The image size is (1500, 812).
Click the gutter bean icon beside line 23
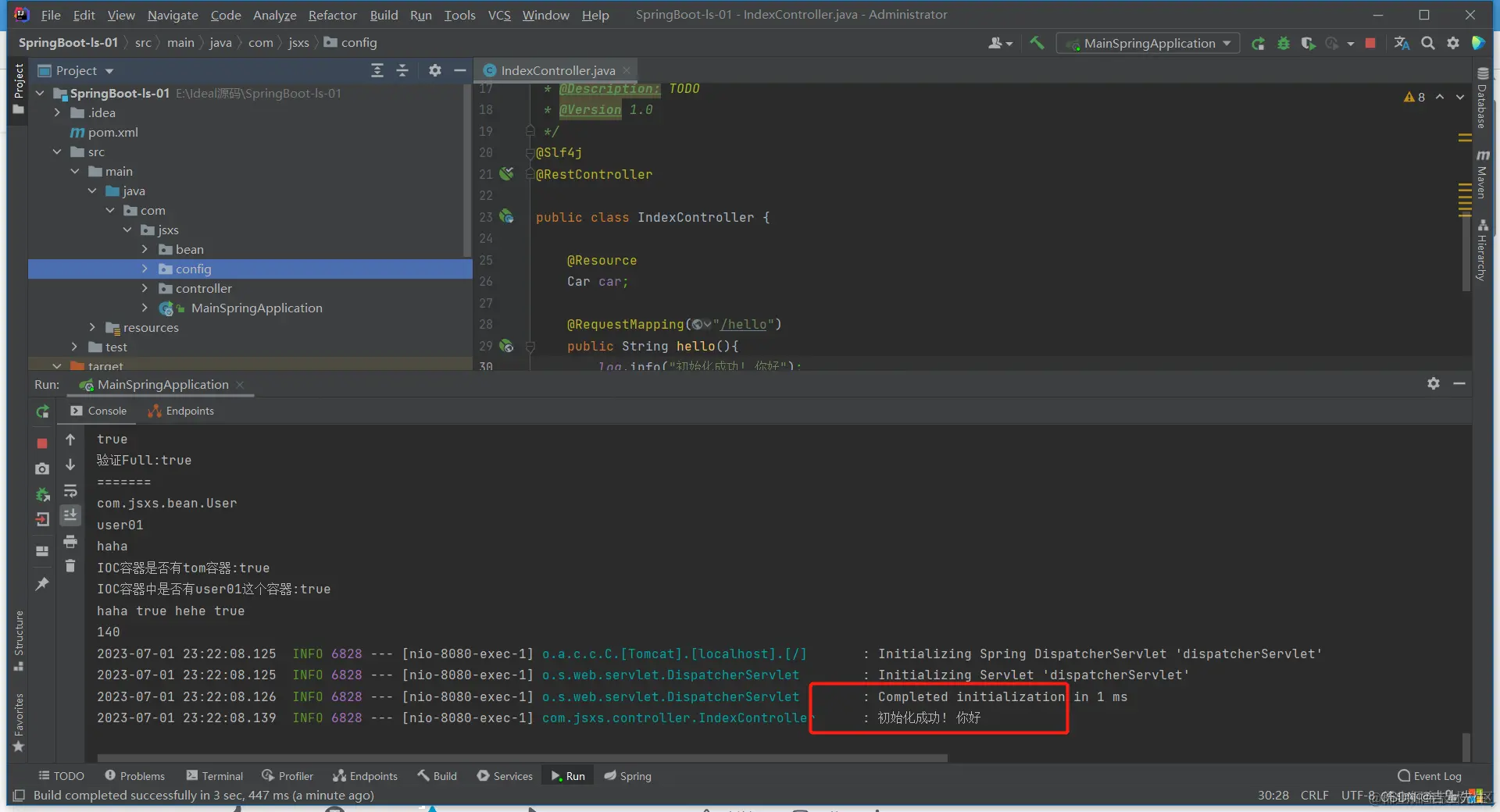coord(506,216)
